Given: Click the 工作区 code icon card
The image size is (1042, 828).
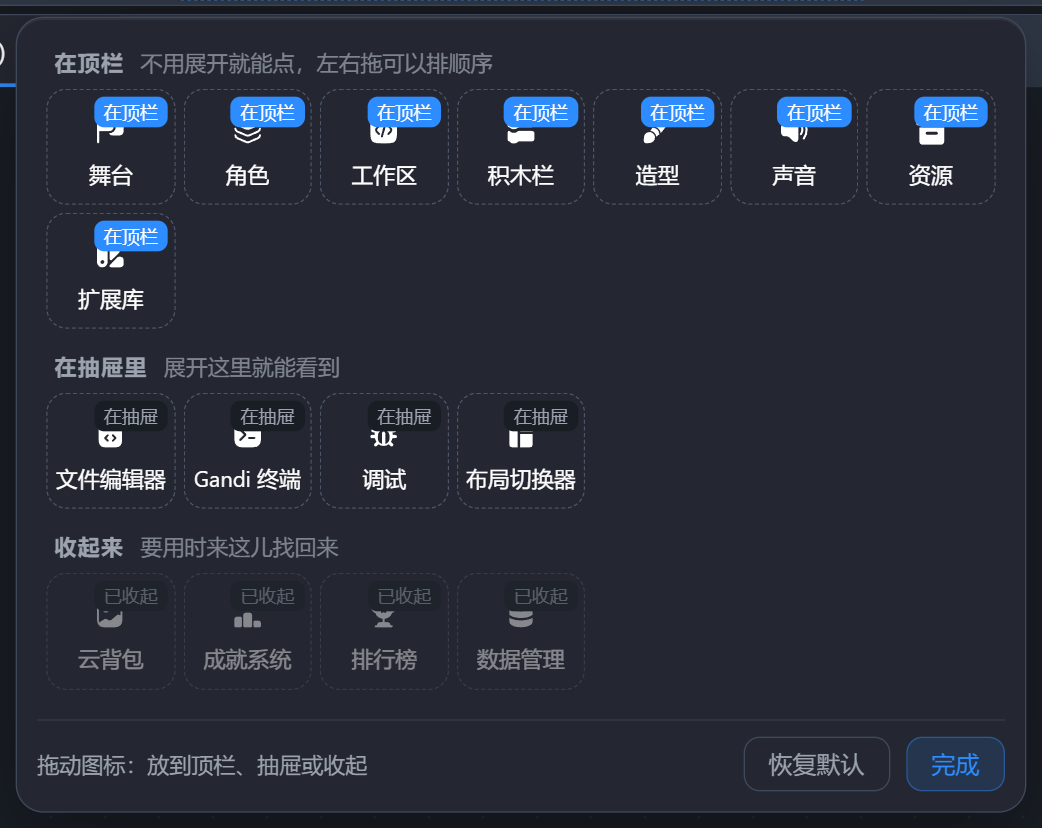Looking at the screenshot, I should (384, 147).
